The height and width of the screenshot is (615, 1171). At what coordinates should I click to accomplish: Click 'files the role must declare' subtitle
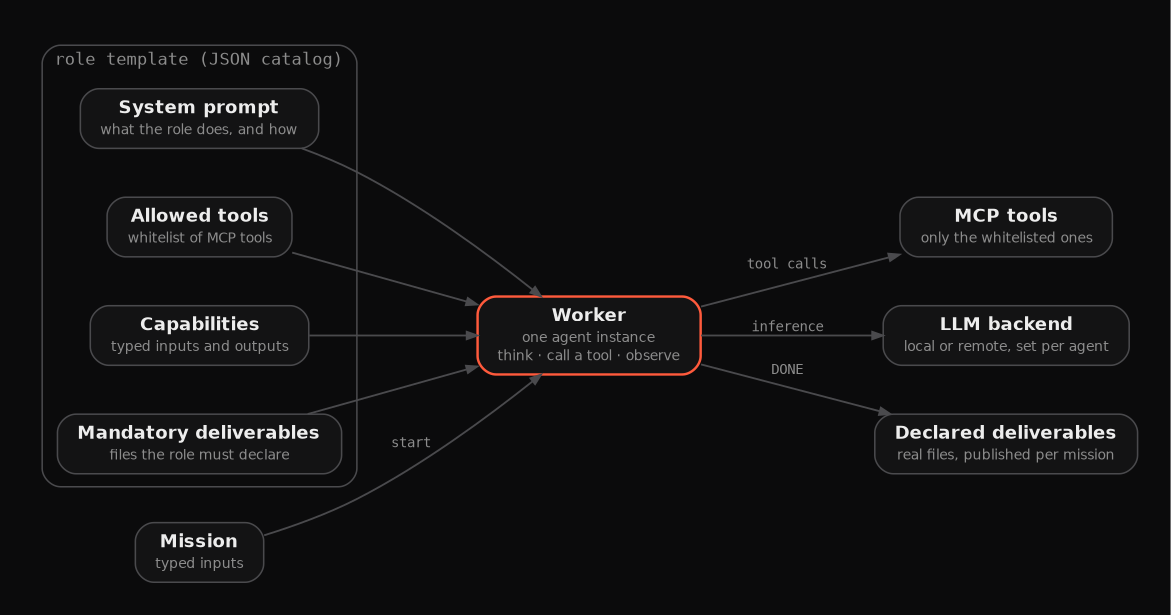click(x=199, y=455)
